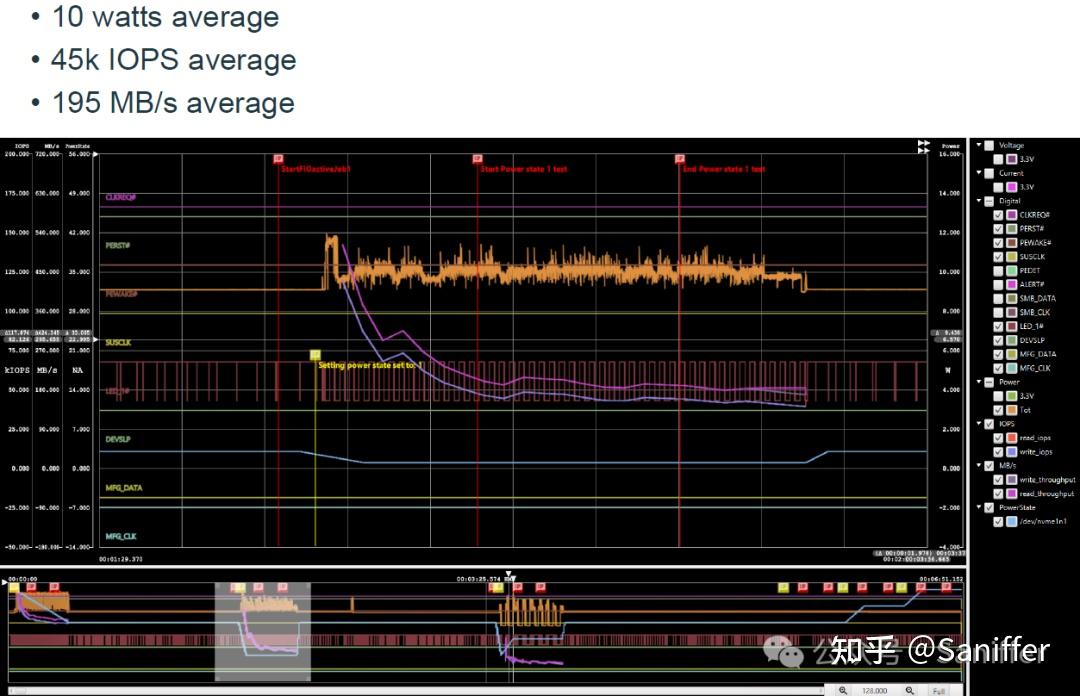Click the zoom-out magnifier in the bottom toolbar
This screenshot has width=1080, height=696.
909,688
